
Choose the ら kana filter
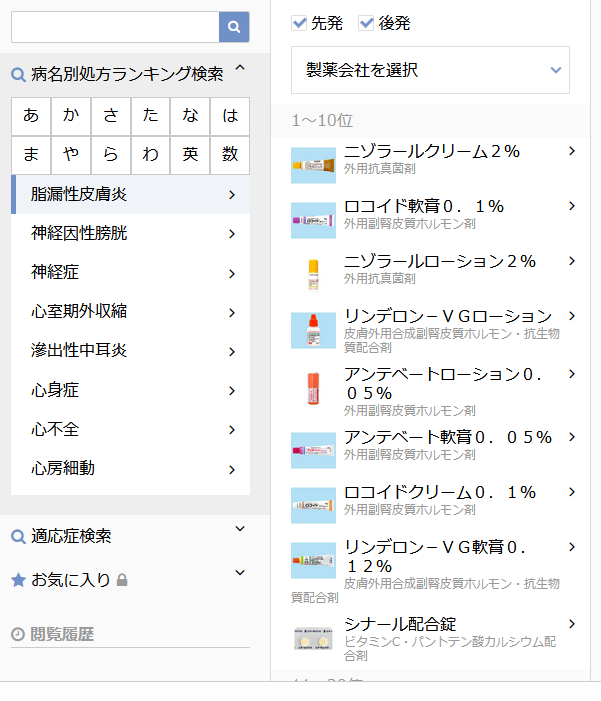(110, 155)
